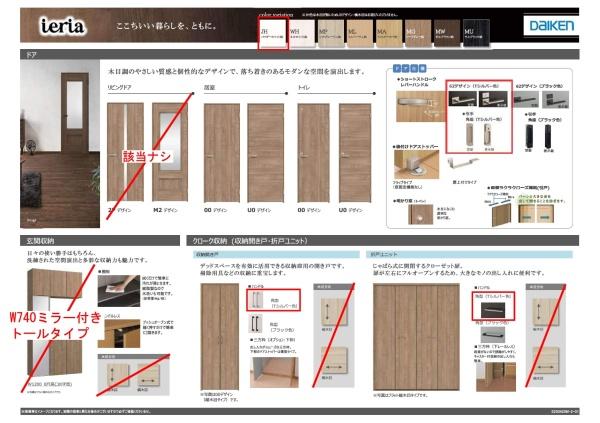Select the WH white color swatch
This screenshot has width=600, height=423.
coord(302,34)
